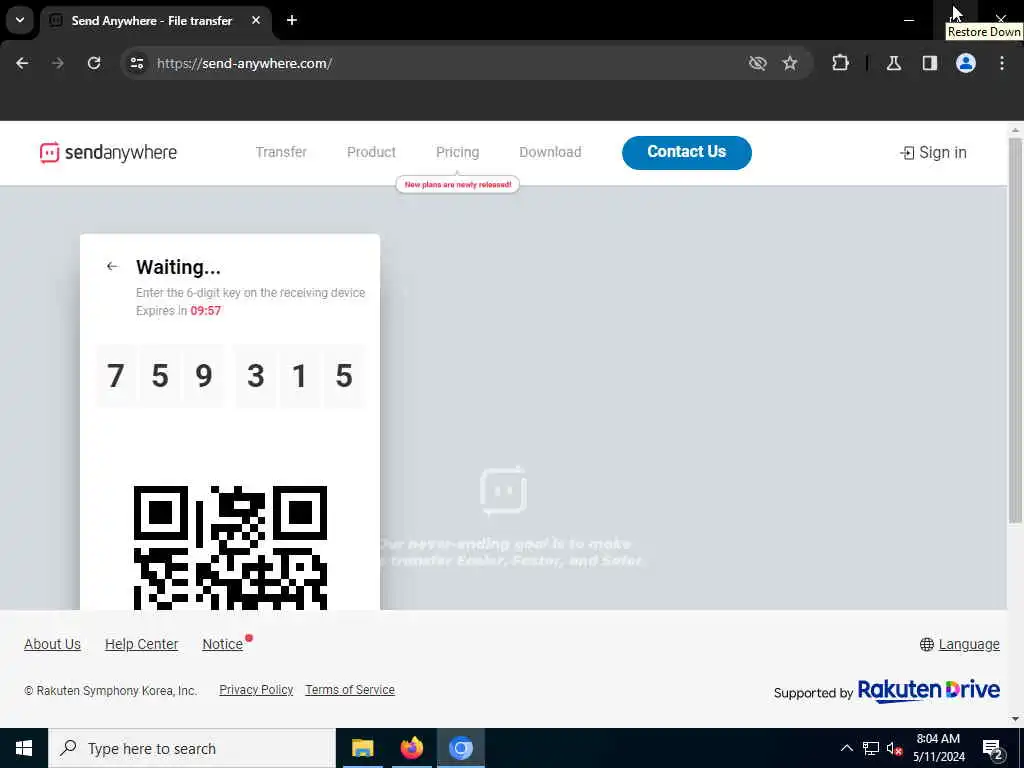The width and height of the screenshot is (1024, 768).
Task: Open the Notice link
Action: click(x=223, y=644)
